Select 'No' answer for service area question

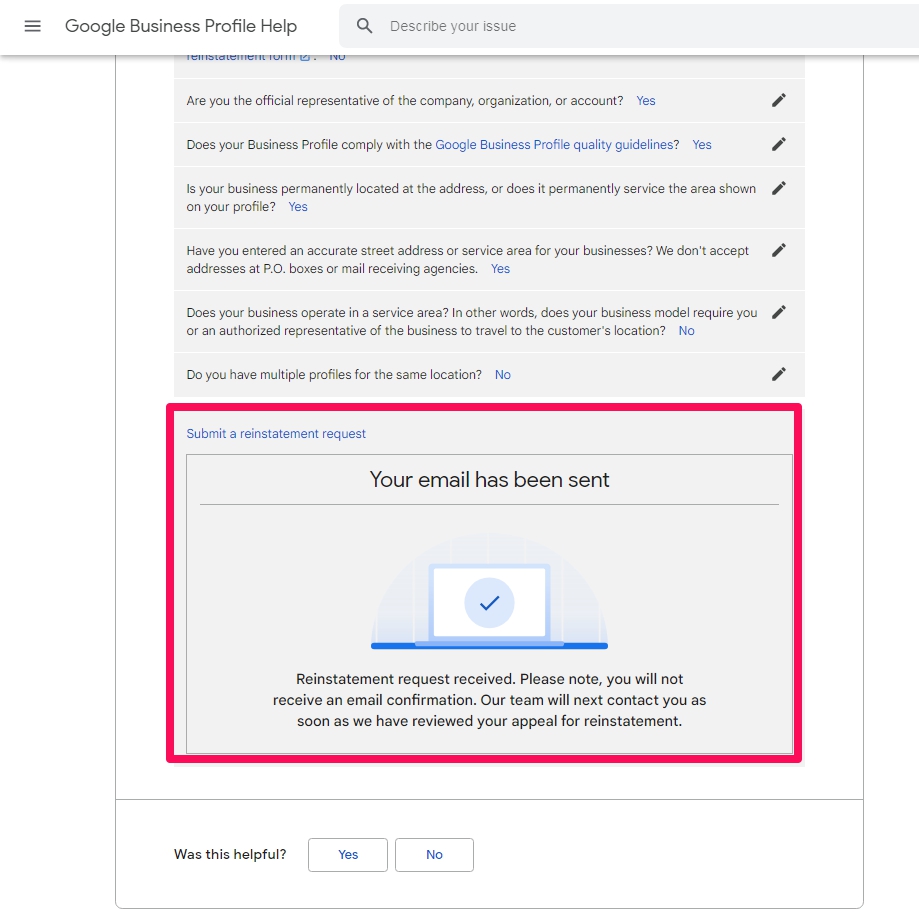pyautogui.click(x=686, y=331)
